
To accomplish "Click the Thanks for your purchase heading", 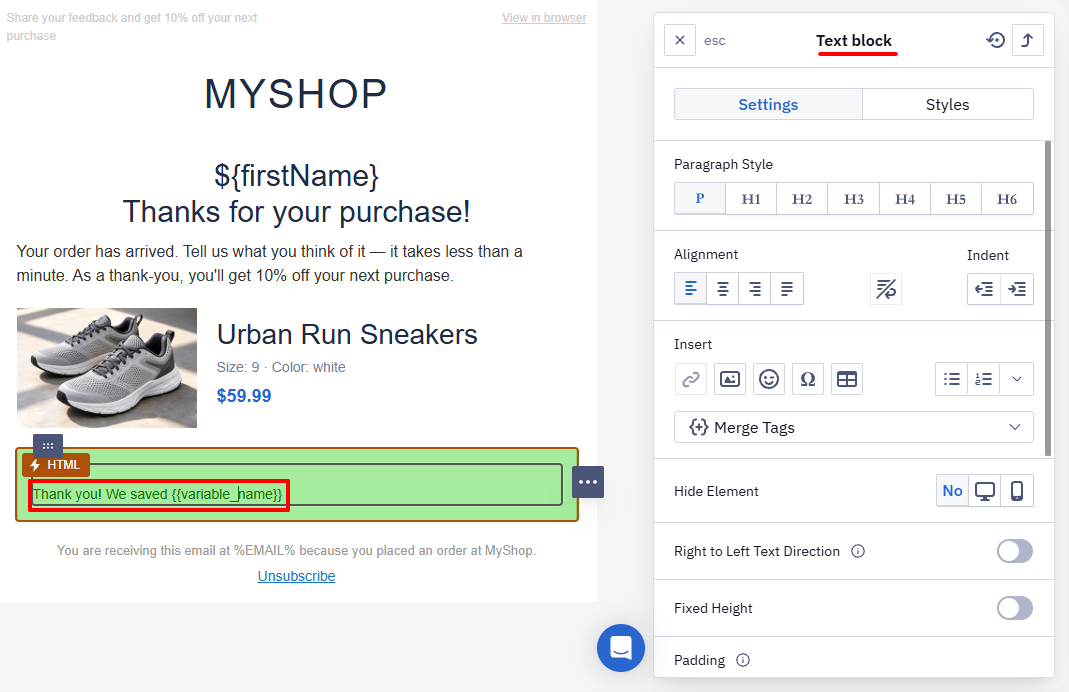I will 297,212.
